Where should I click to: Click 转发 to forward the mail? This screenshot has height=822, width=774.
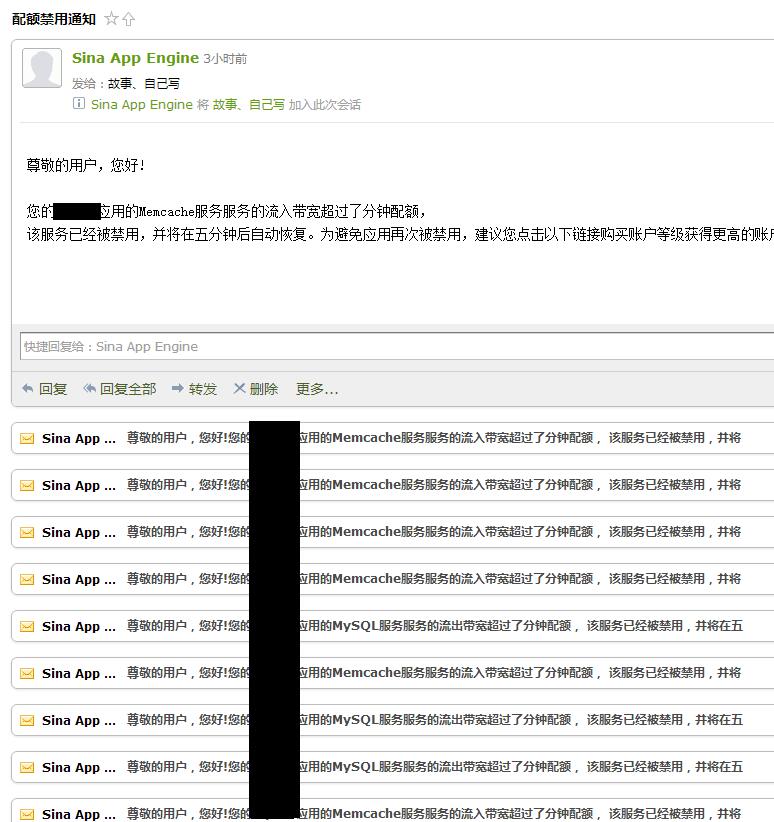(202, 389)
